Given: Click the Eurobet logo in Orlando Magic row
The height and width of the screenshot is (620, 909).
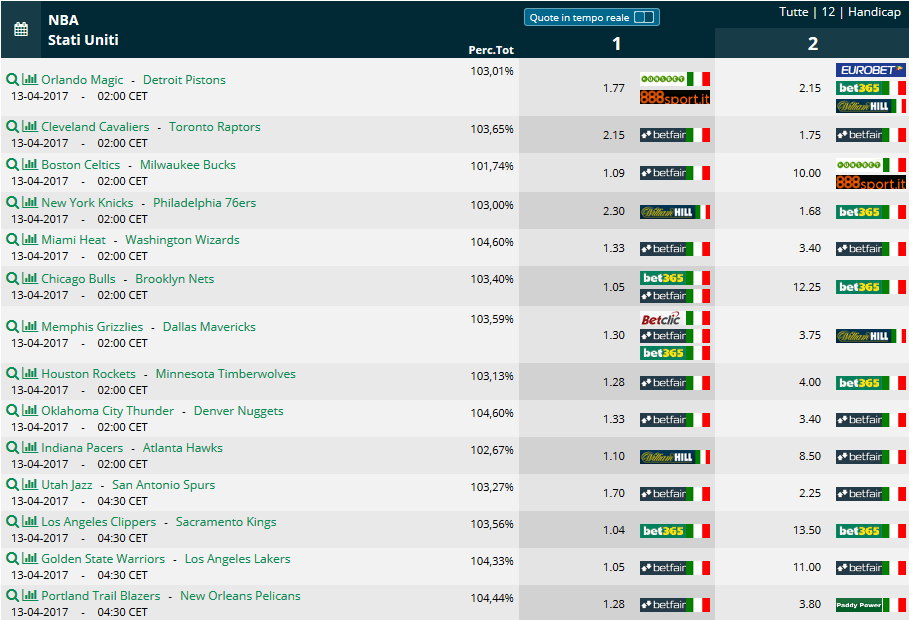Looking at the screenshot, I should (x=870, y=70).
